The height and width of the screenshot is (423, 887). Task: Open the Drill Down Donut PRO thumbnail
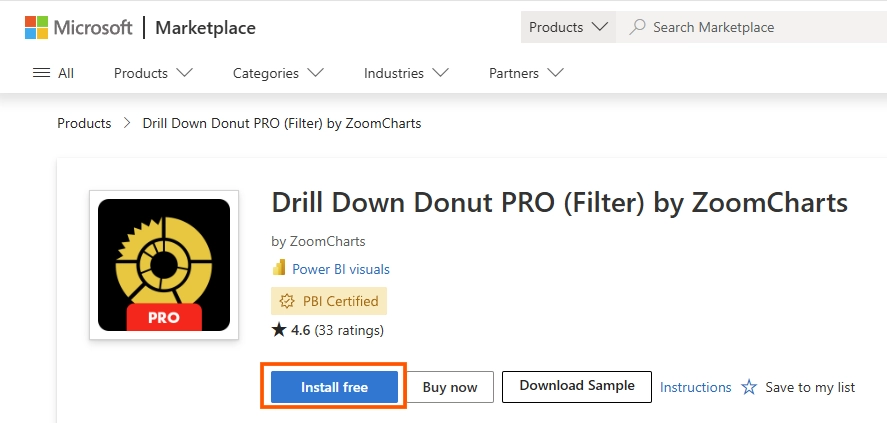(x=164, y=265)
